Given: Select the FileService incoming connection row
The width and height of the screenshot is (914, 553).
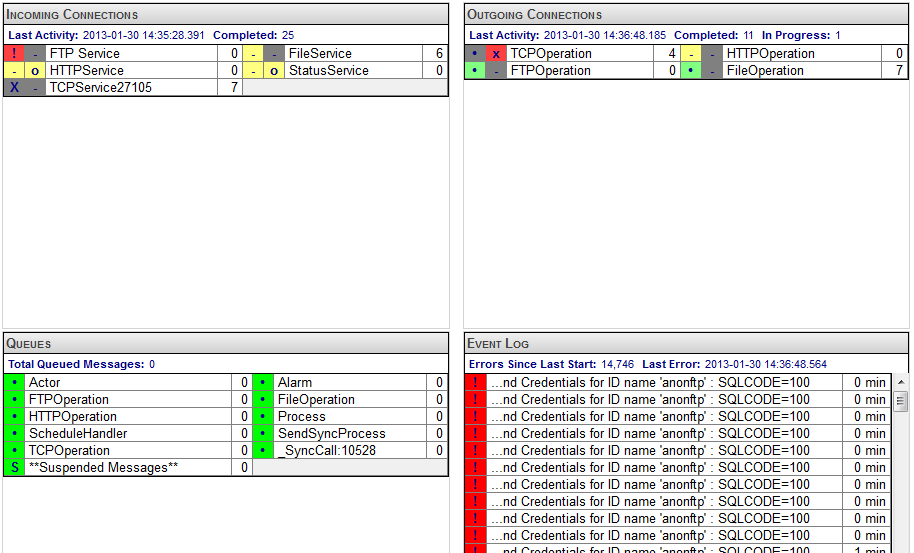Looking at the screenshot, I should point(320,54).
